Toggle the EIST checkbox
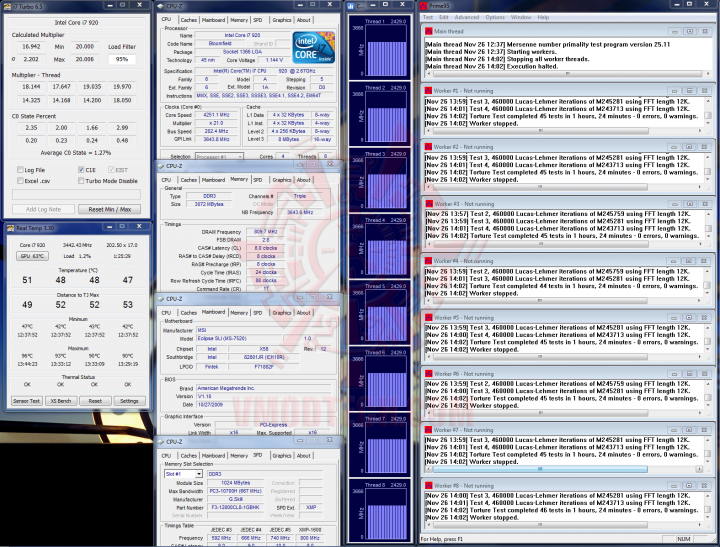 111,170
